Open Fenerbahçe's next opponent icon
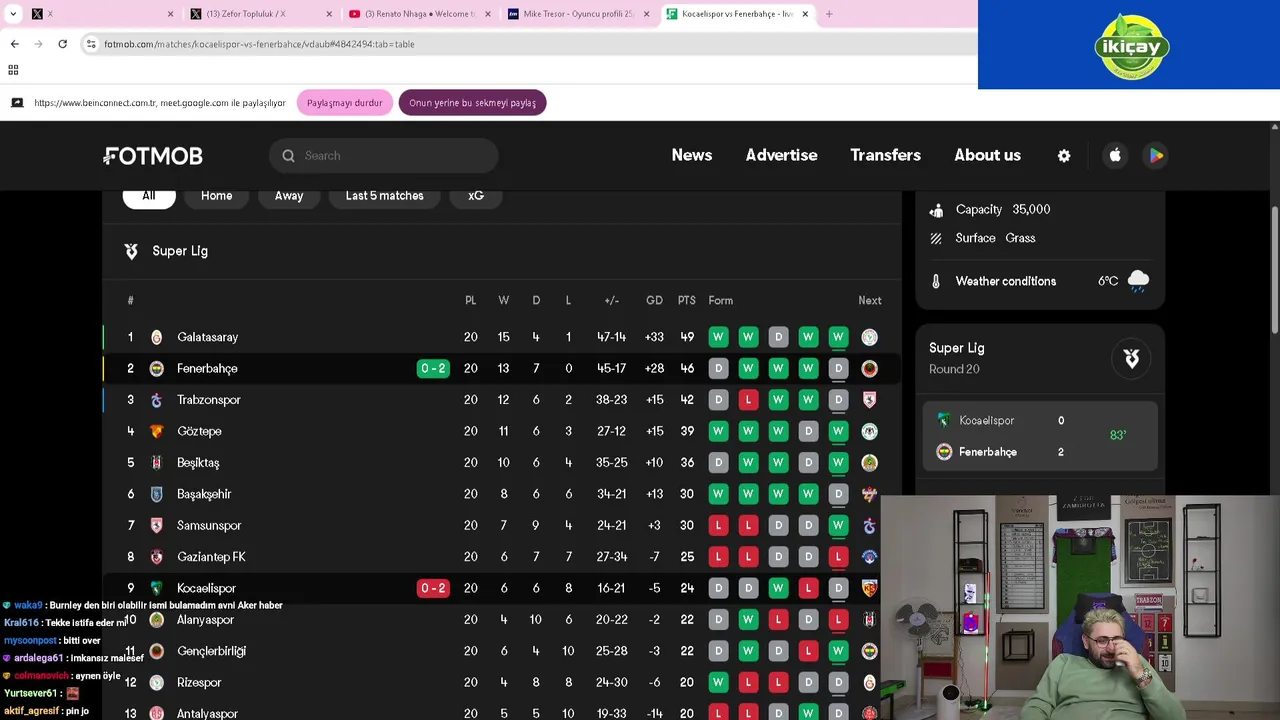1280x720 pixels. 869,369
